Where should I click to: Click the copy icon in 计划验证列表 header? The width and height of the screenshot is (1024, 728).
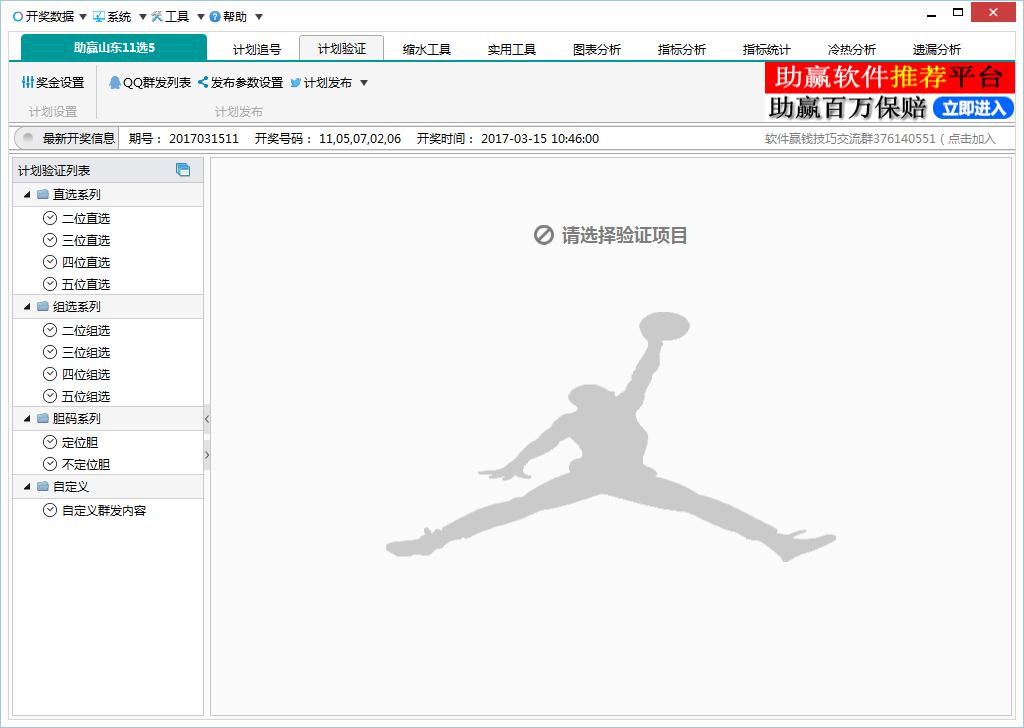(183, 170)
